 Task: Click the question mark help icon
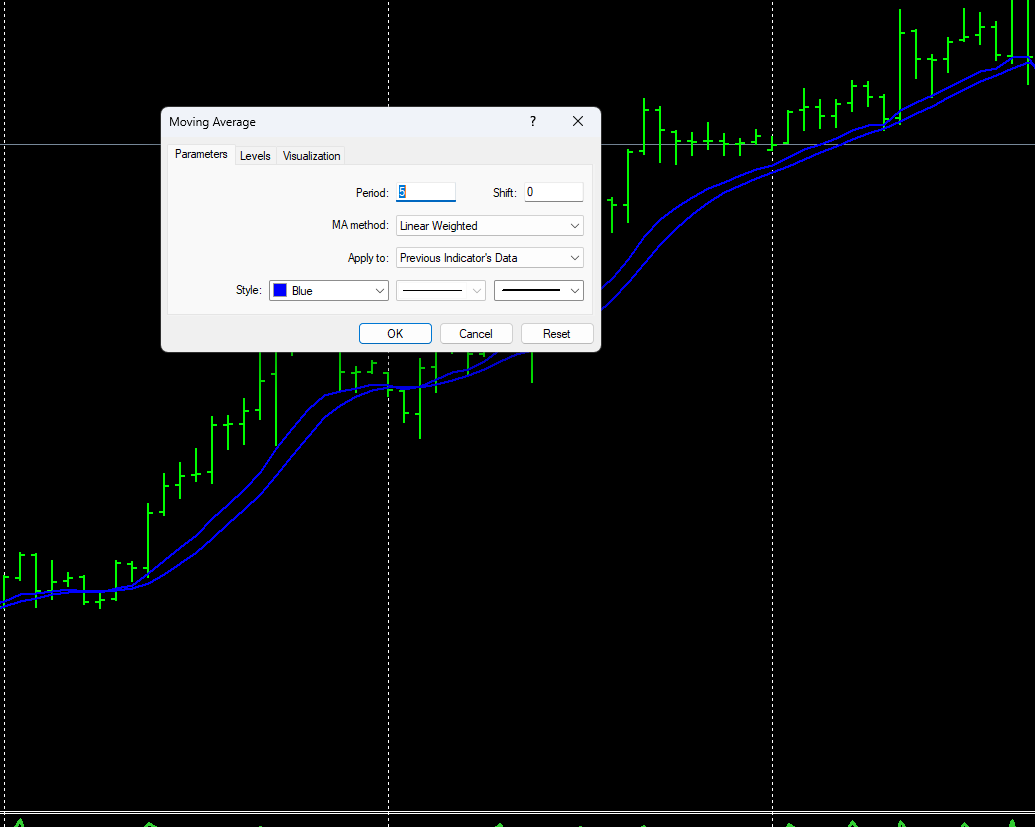click(x=533, y=121)
